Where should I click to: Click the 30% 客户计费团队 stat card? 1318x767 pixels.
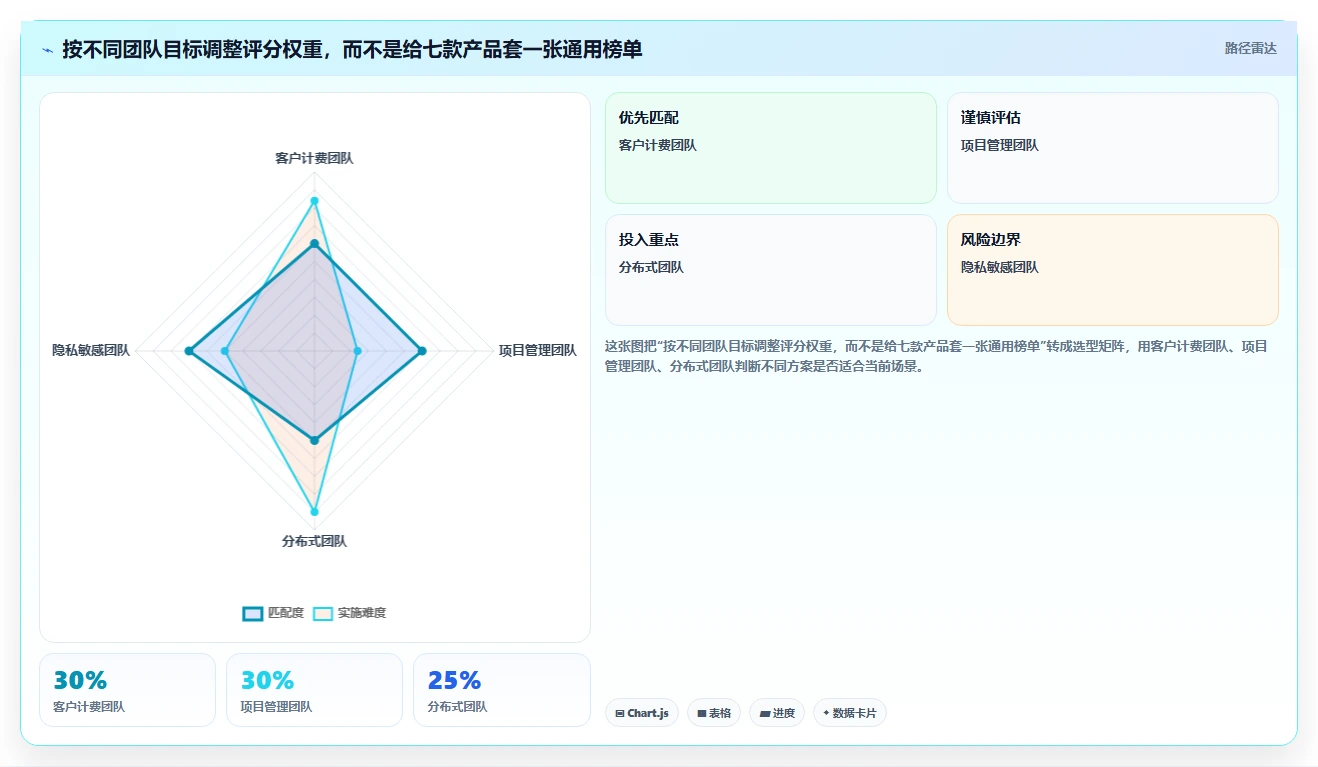[x=127, y=690]
